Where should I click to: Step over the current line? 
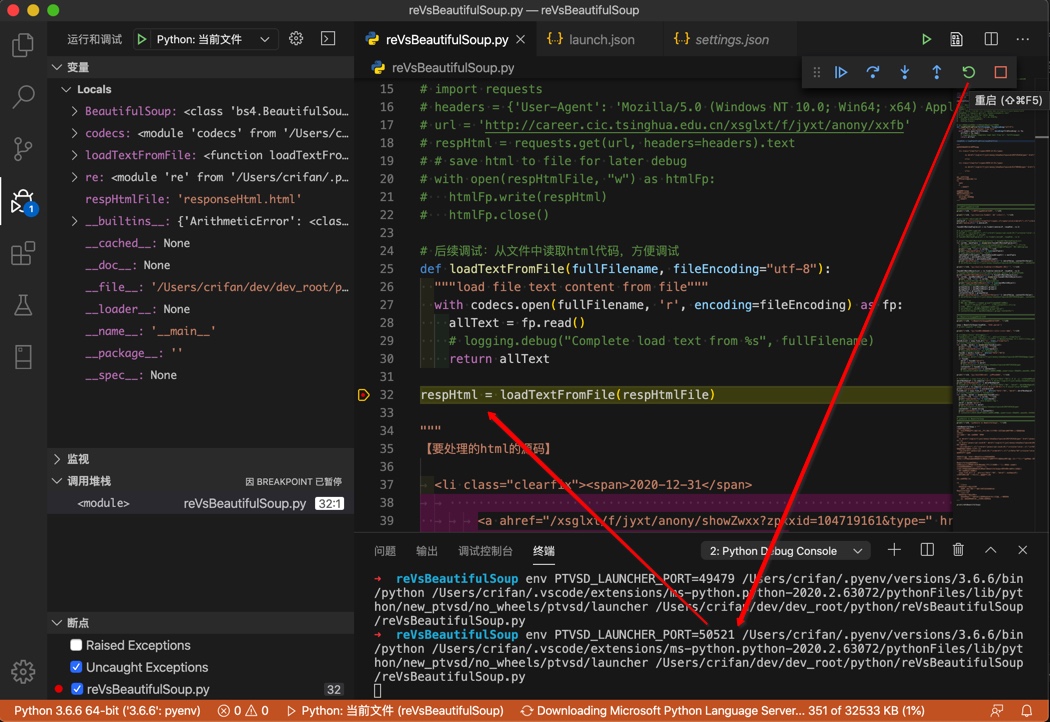click(873, 72)
